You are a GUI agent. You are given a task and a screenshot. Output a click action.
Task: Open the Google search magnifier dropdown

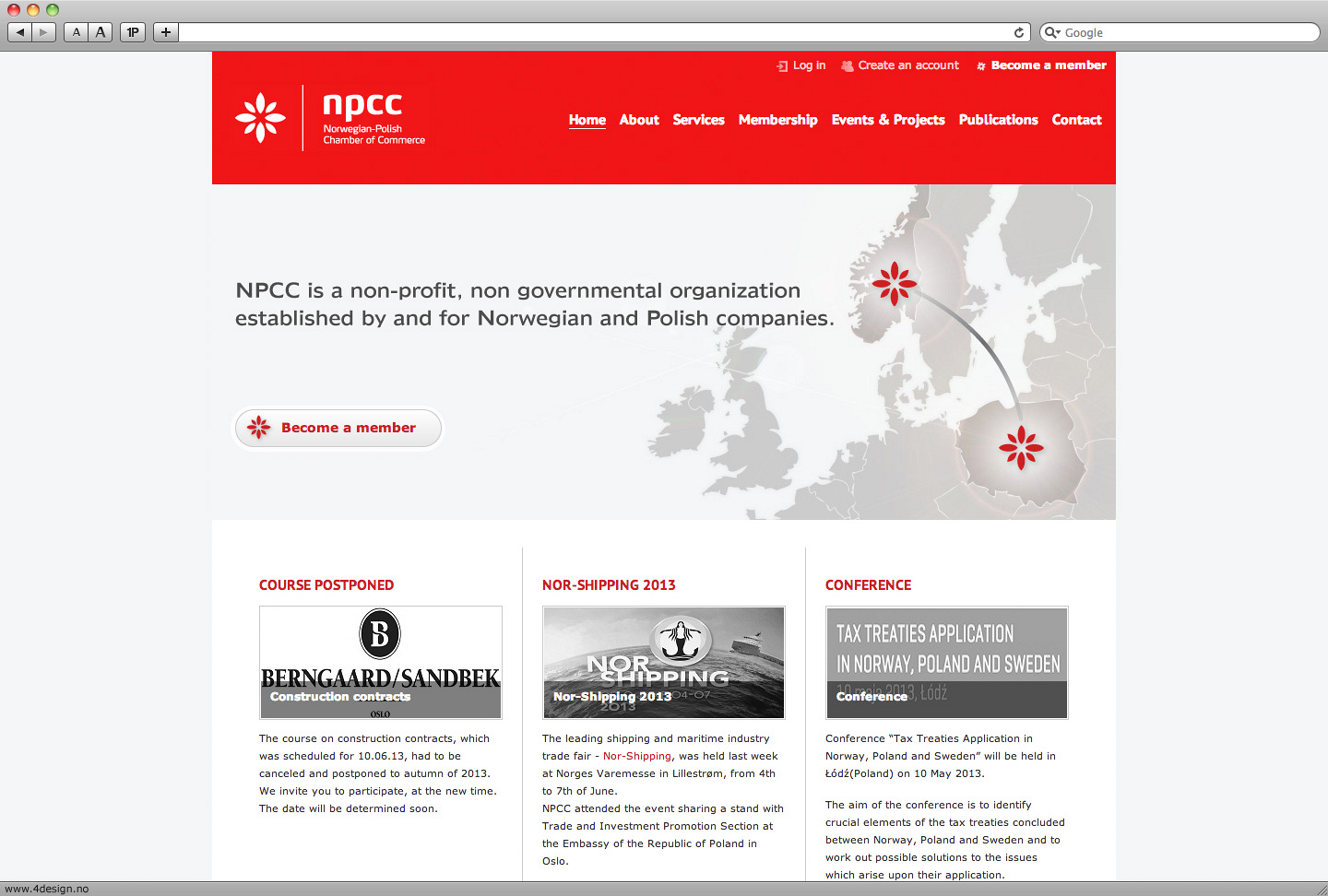pos(1052,32)
